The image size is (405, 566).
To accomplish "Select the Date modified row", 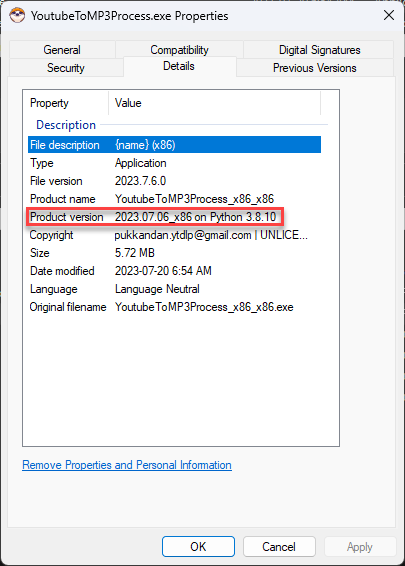I will click(x=174, y=271).
